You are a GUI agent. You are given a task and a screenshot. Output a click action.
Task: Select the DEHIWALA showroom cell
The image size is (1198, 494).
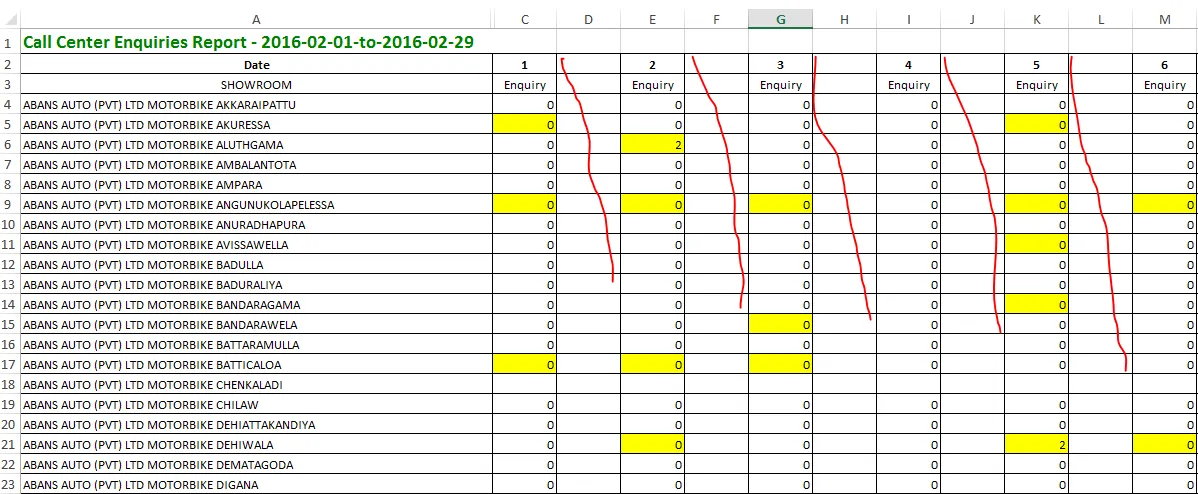tap(256, 444)
